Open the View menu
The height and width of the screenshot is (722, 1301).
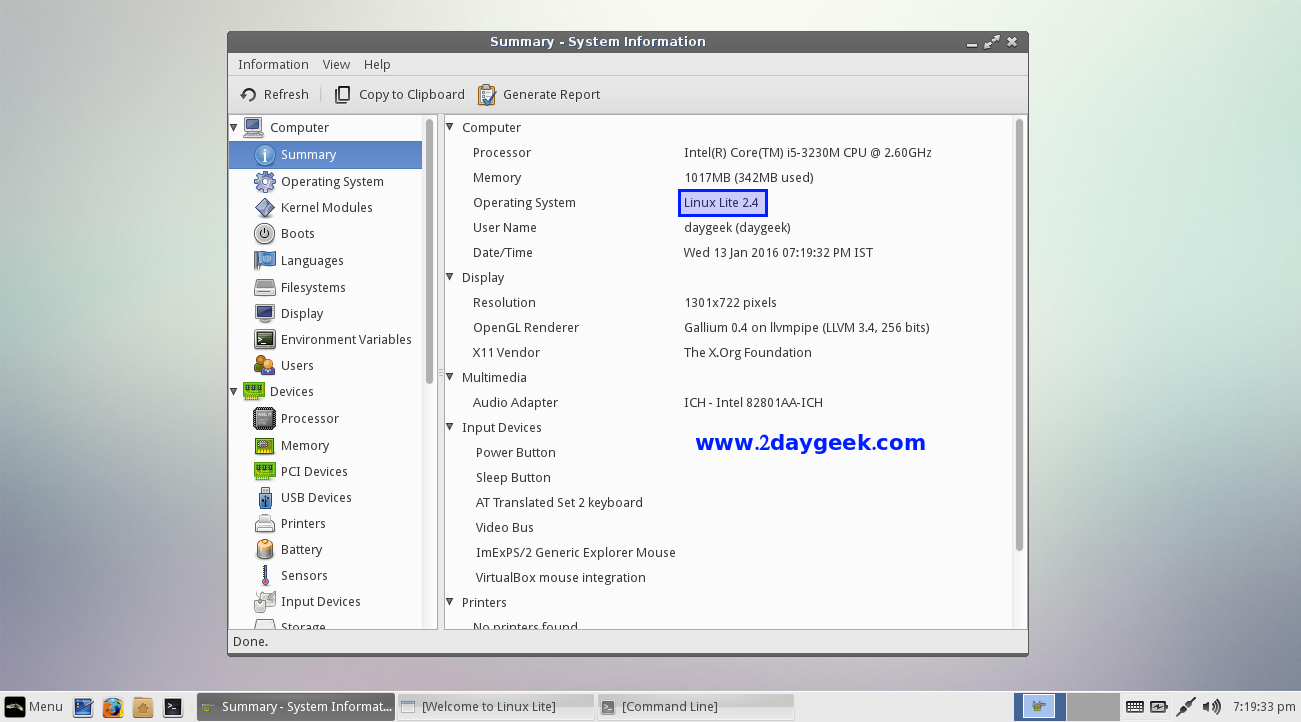tap(336, 65)
